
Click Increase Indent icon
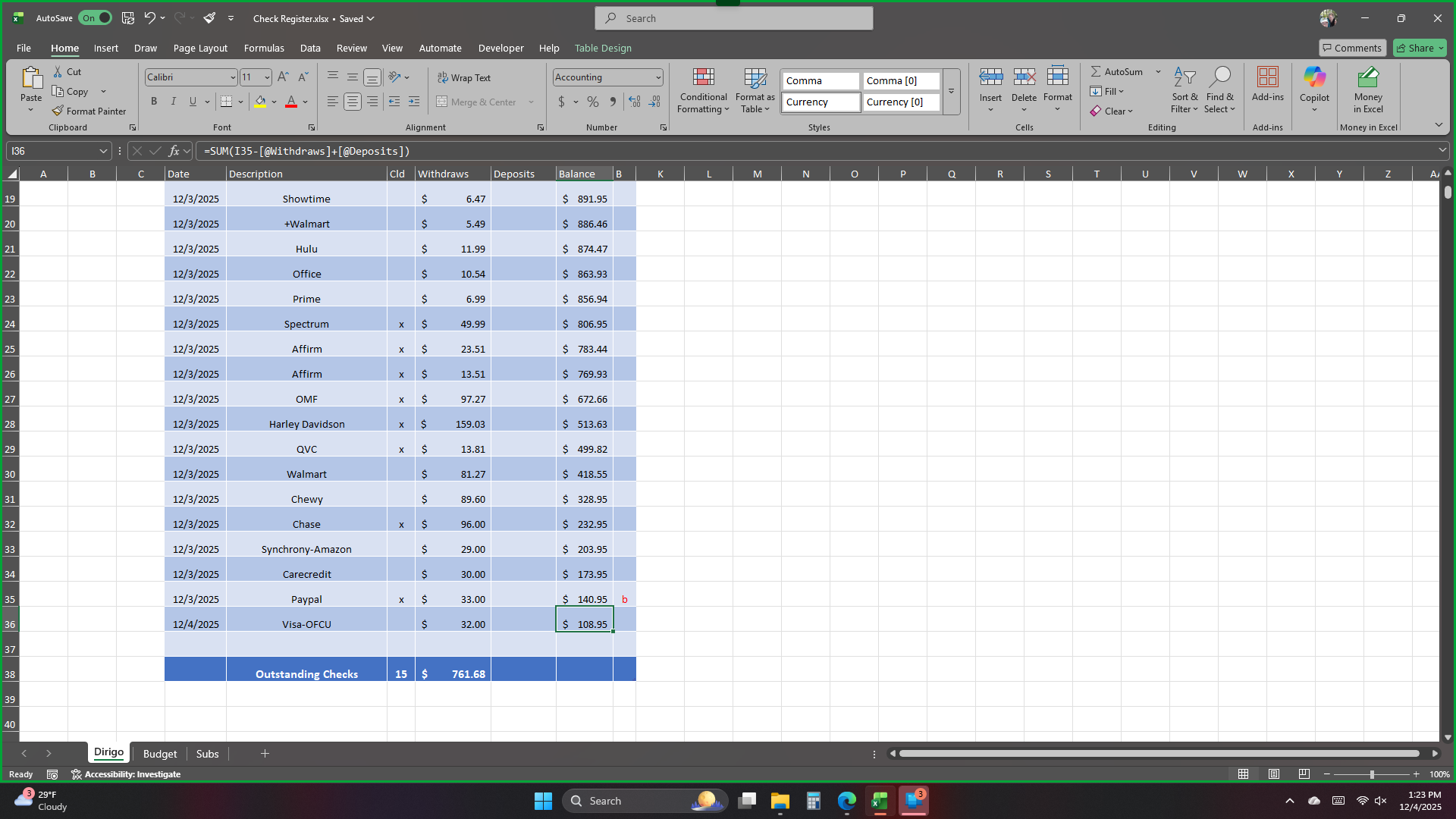tap(414, 102)
